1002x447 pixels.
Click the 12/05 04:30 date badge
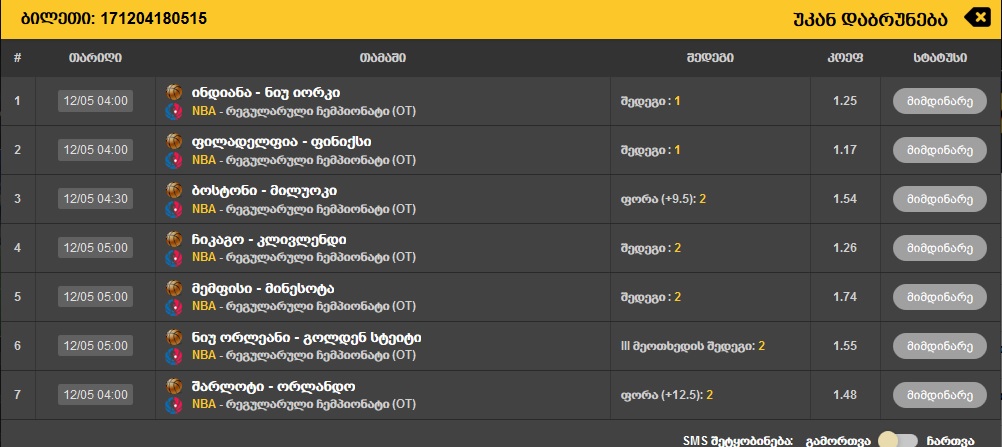point(95,199)
